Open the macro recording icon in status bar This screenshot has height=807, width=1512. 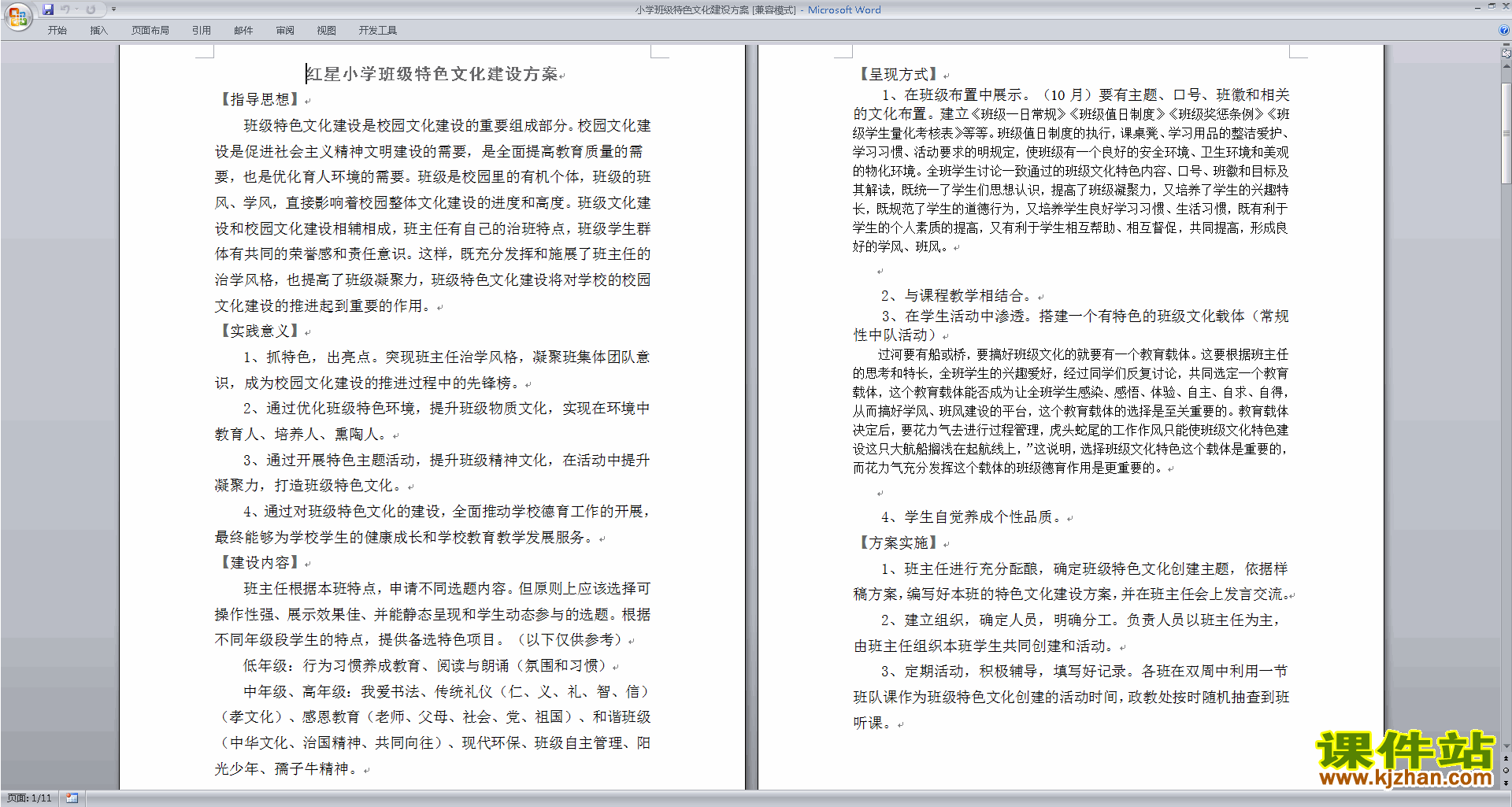click(x=72, y=798)
